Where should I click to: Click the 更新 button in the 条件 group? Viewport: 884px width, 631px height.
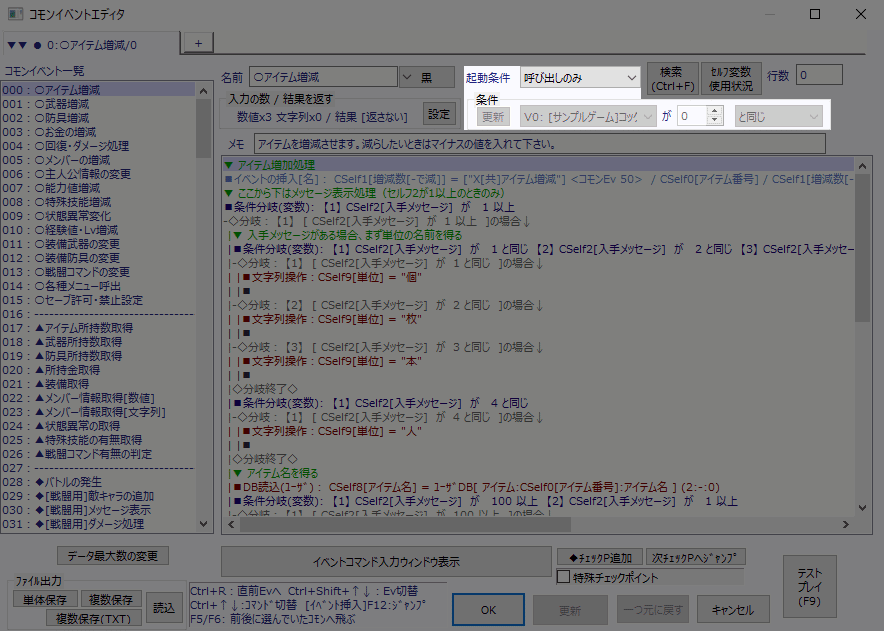click(493, 117)
